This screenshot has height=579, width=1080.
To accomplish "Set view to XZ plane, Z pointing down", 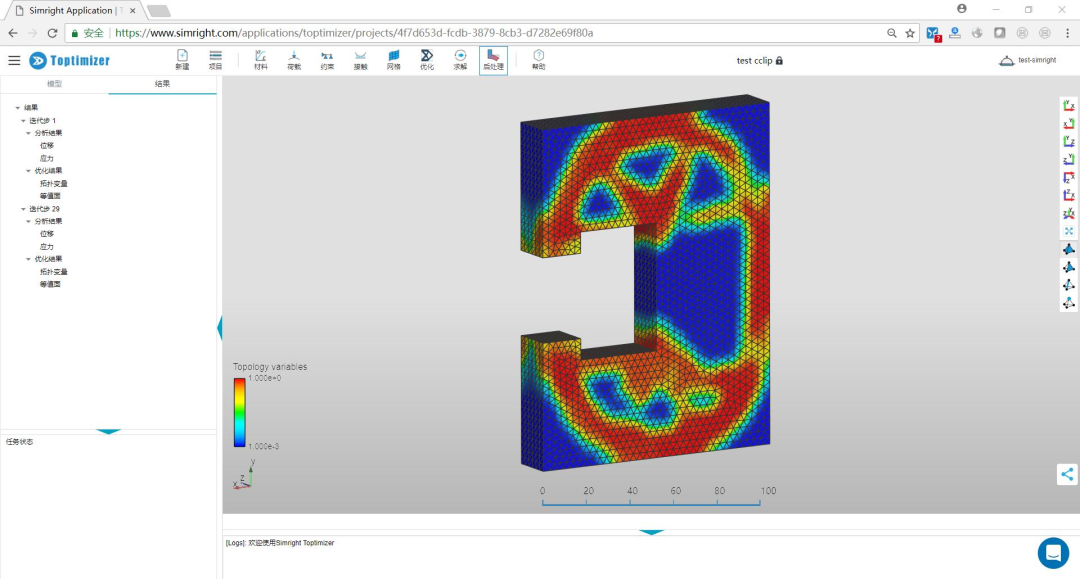I will pos(1068,177).
